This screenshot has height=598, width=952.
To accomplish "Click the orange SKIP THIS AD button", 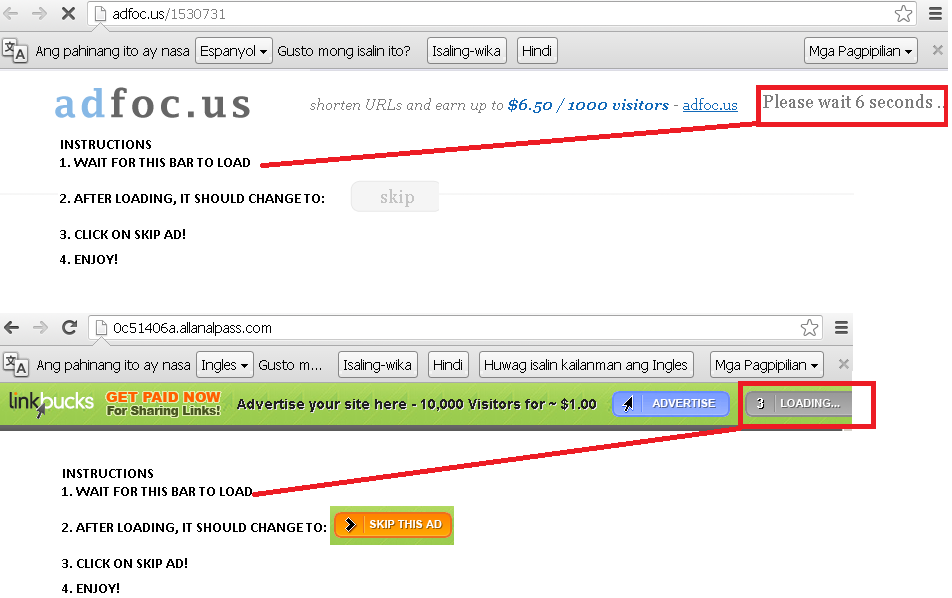I will [x=393, y=525].
